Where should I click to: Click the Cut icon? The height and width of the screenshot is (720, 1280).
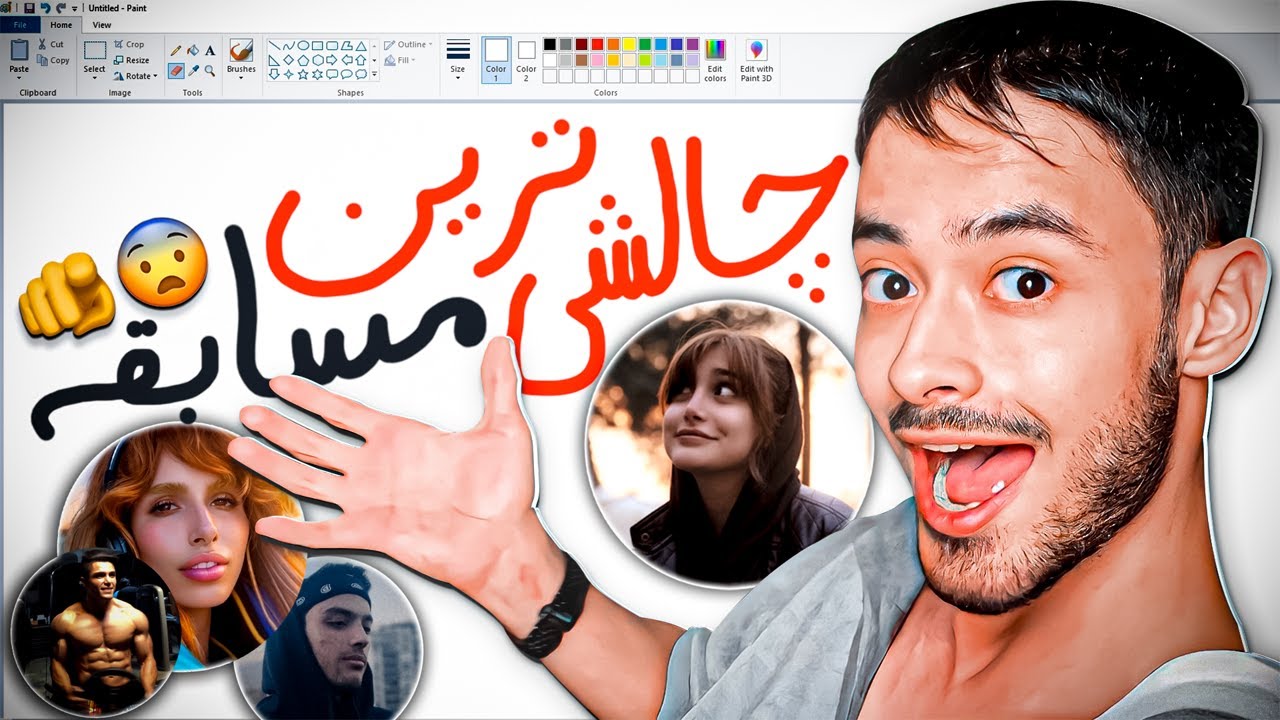point(43,44)
